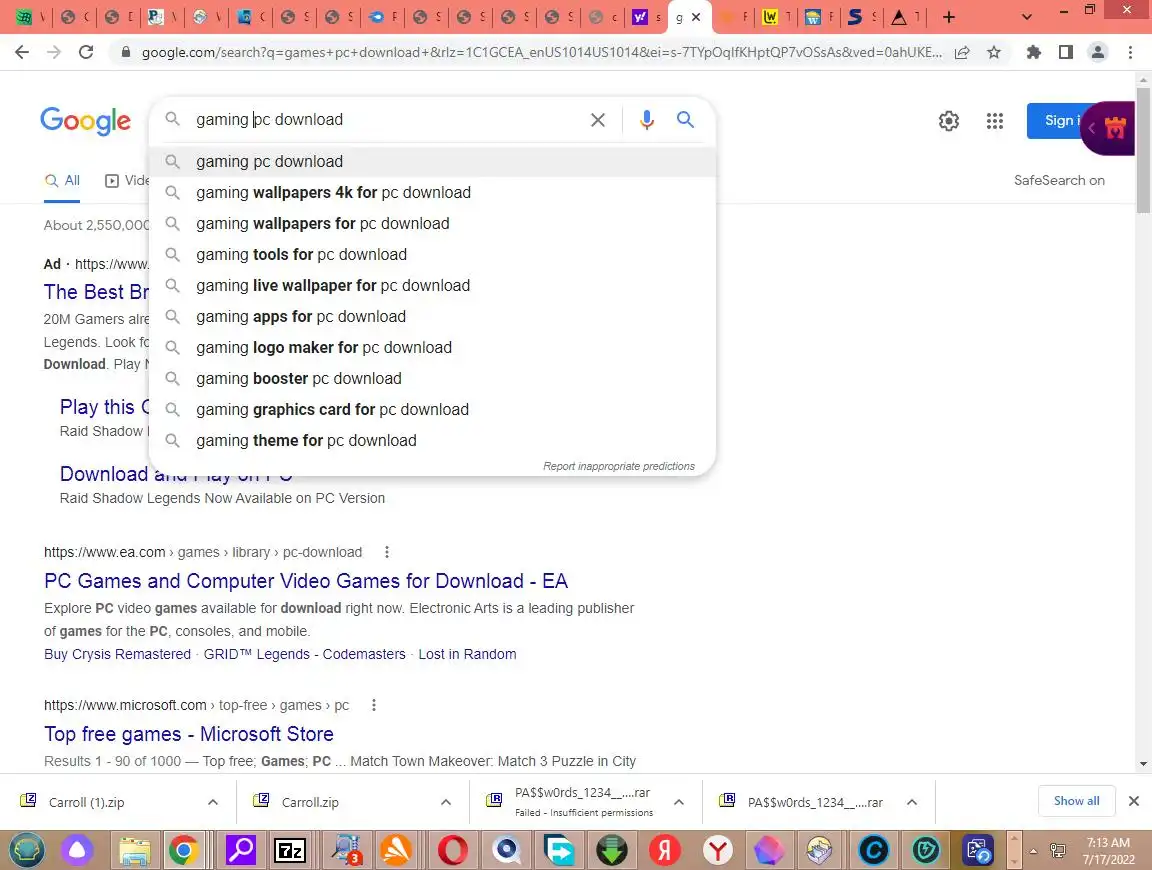Image resolution: width=1152 pixels, height=870 pixels.
Task: Submit search with magnifier icon
Action: point(685,119)
